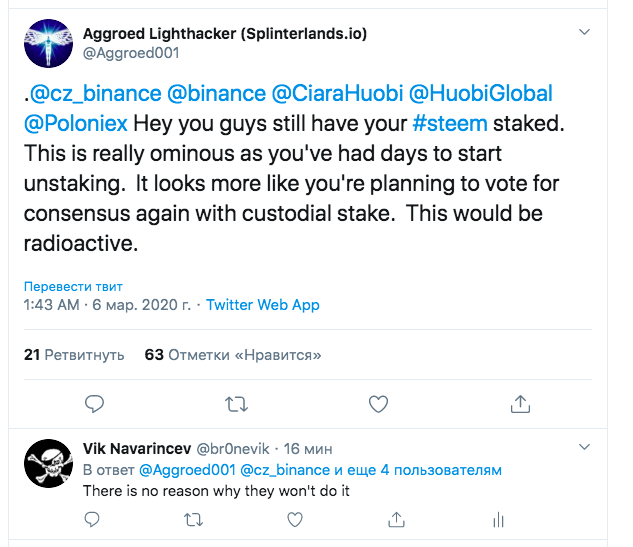This screenshot has height=547, width=633.
Task: Open Aggroed Lighthacker's profile avatar
Action: pos(48,43)
